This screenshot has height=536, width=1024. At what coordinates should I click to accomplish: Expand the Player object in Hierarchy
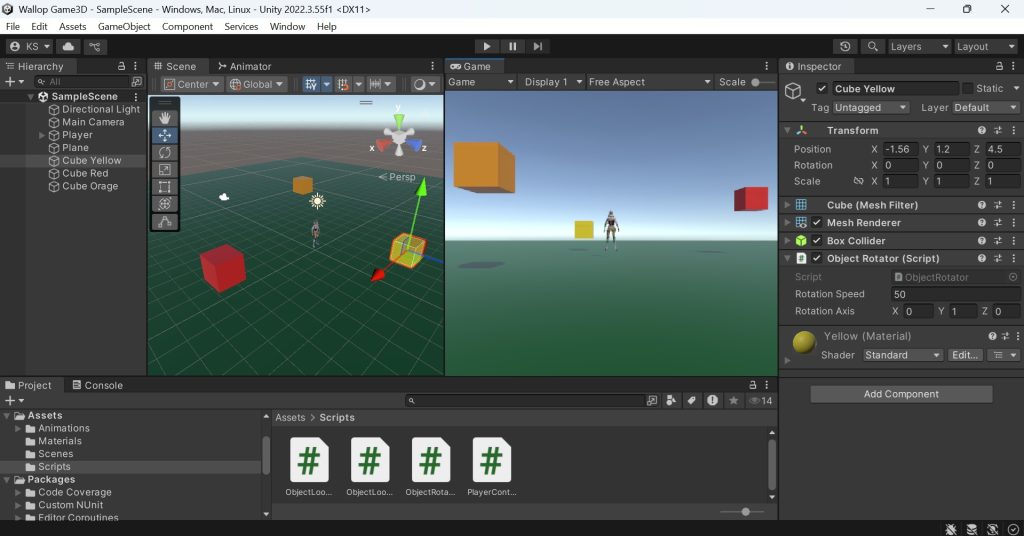42,135
